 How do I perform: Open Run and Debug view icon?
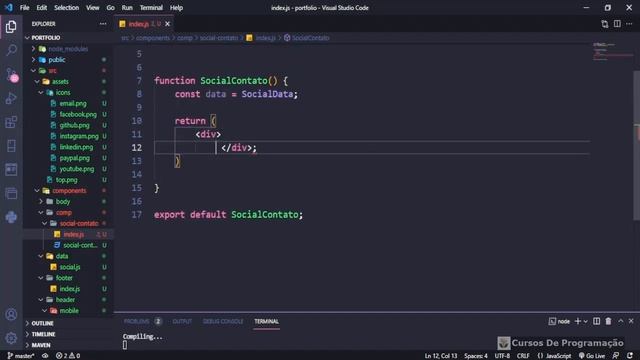click(11, 98)
